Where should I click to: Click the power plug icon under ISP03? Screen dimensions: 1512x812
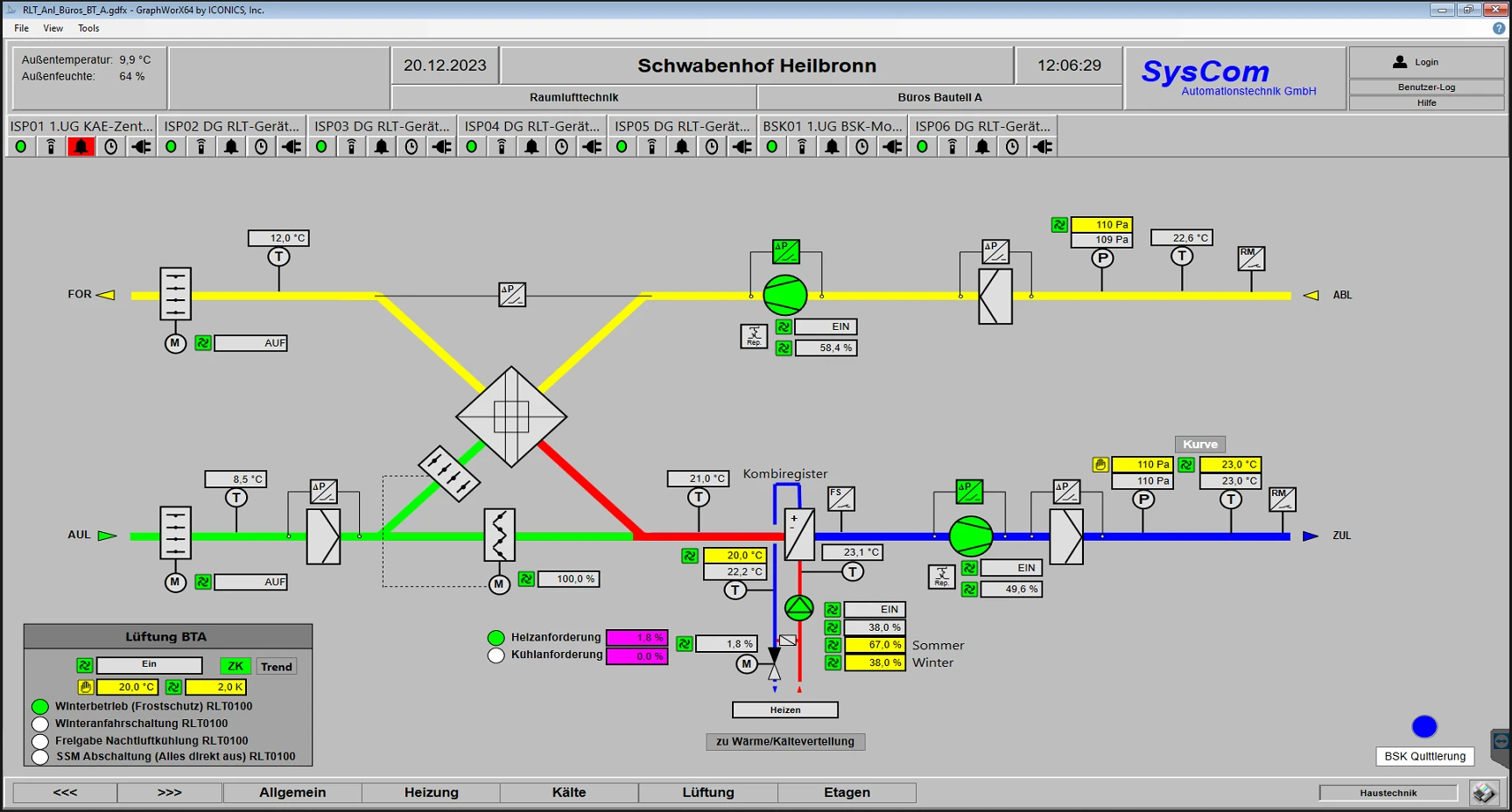(440, 146)
